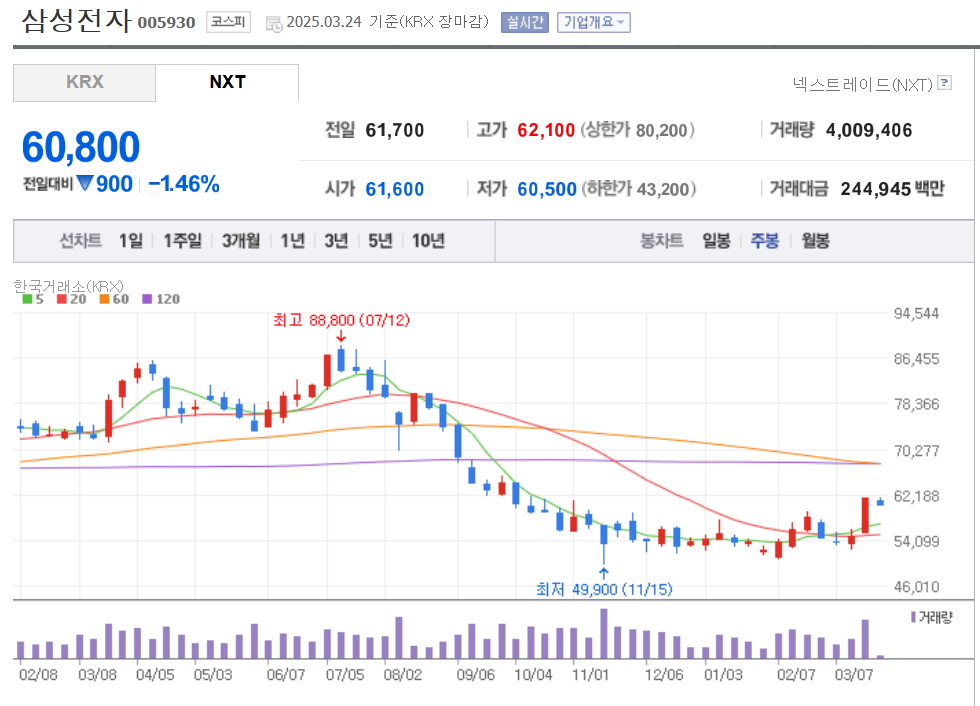The width and height of the screenshot is (980, 706).
Task: Click the 5-day moving average green legend square
Action: point(27,299)
